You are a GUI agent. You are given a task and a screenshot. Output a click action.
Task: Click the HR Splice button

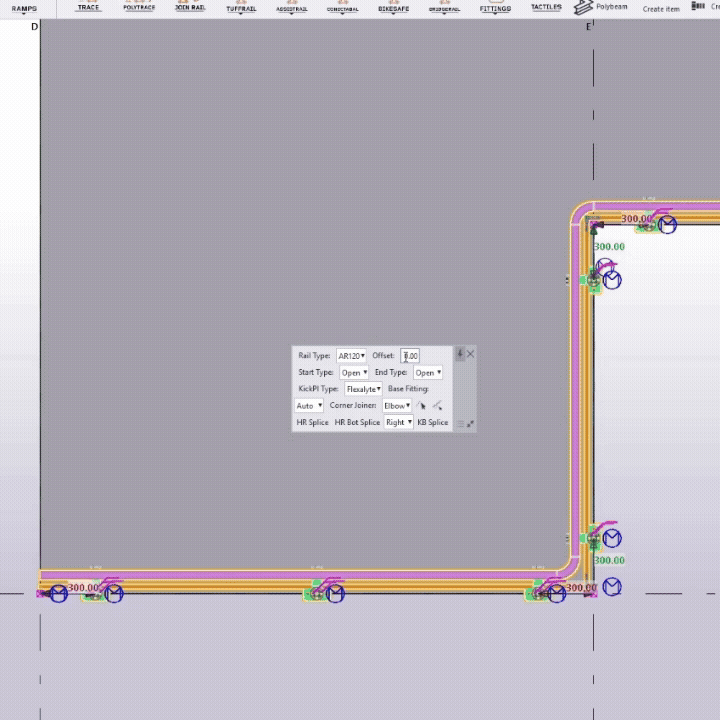tap(312, 422)
